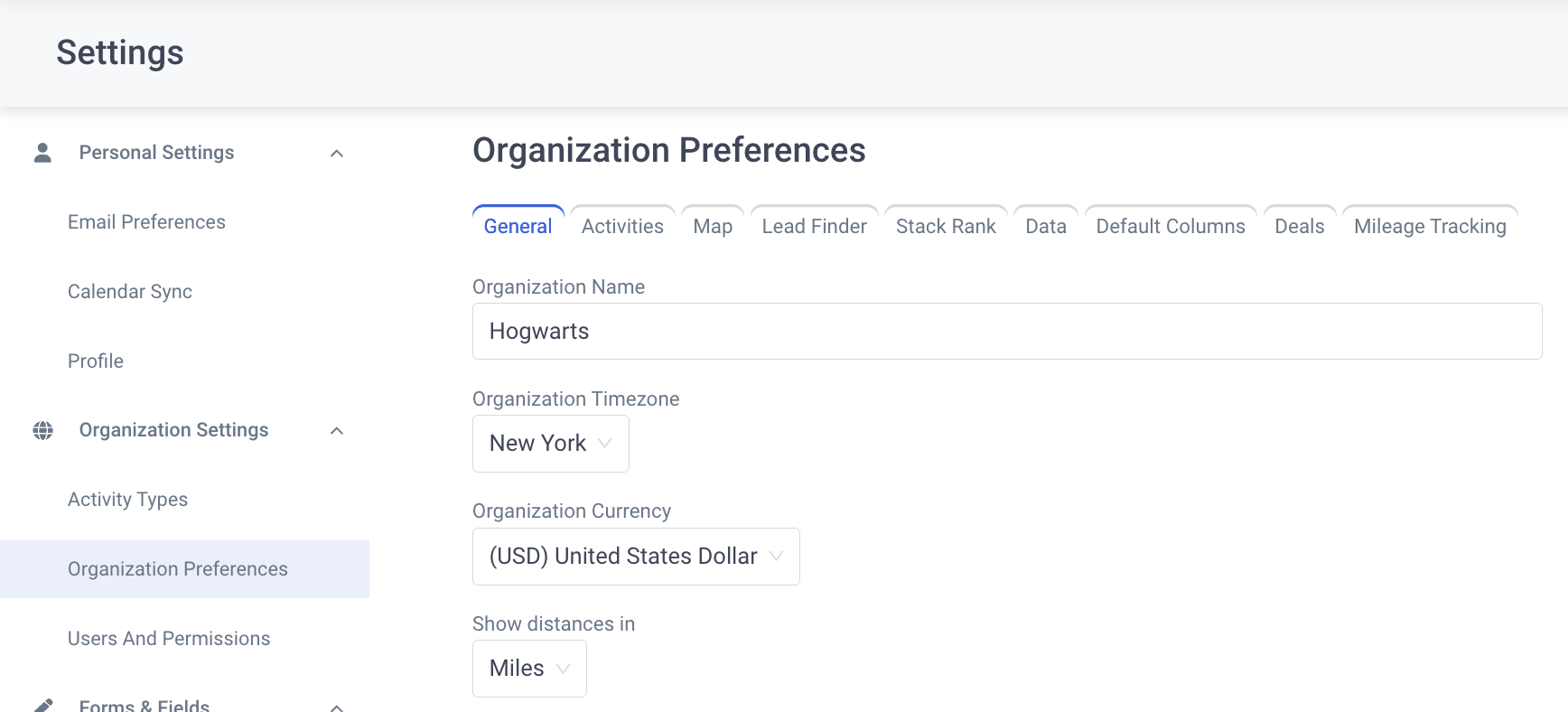
Task: Click the Organization Settings heading
Action: (x=173, y=430)
